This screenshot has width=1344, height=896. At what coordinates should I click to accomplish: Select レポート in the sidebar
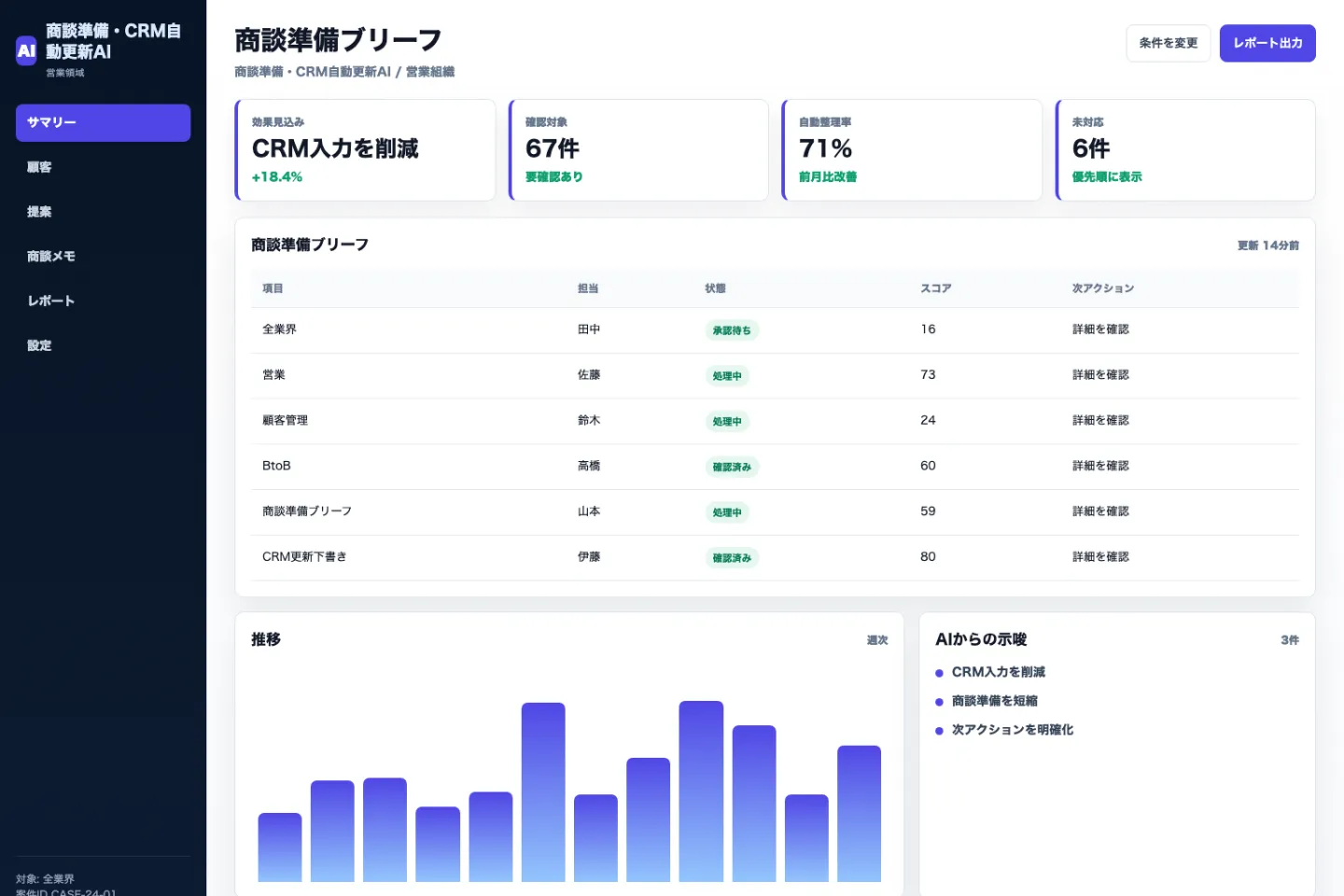(103, 301)
